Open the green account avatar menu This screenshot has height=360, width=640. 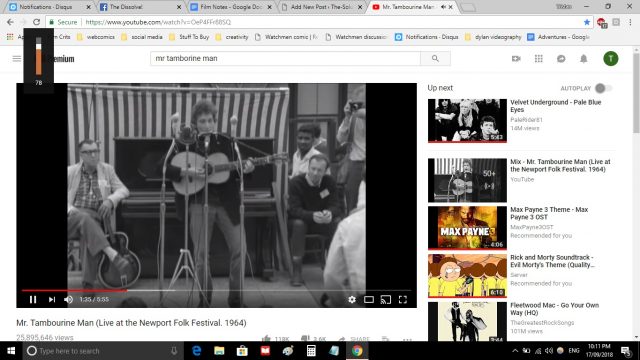pos(611,59)
